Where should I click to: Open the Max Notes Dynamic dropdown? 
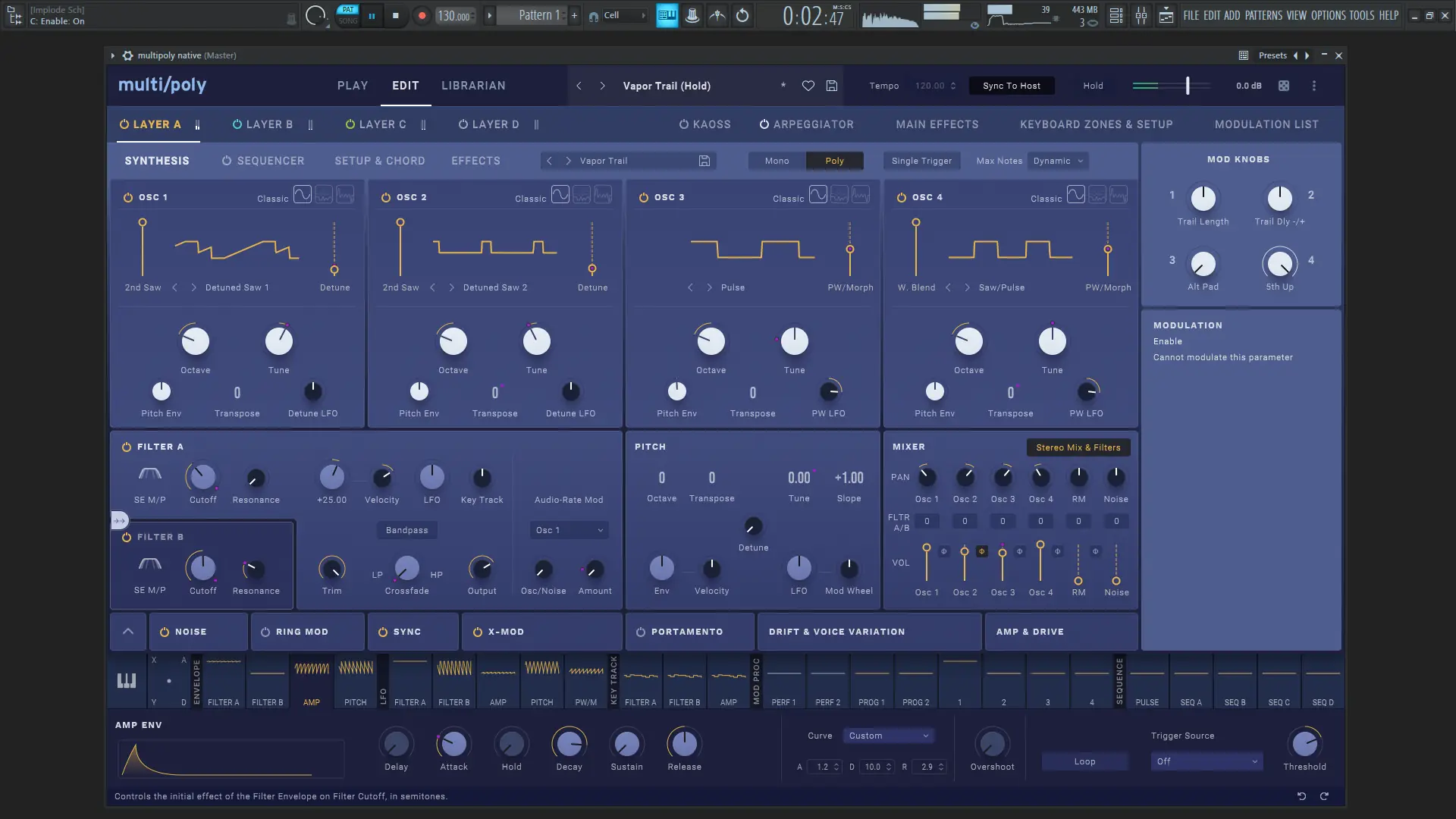coord(1059,161)
